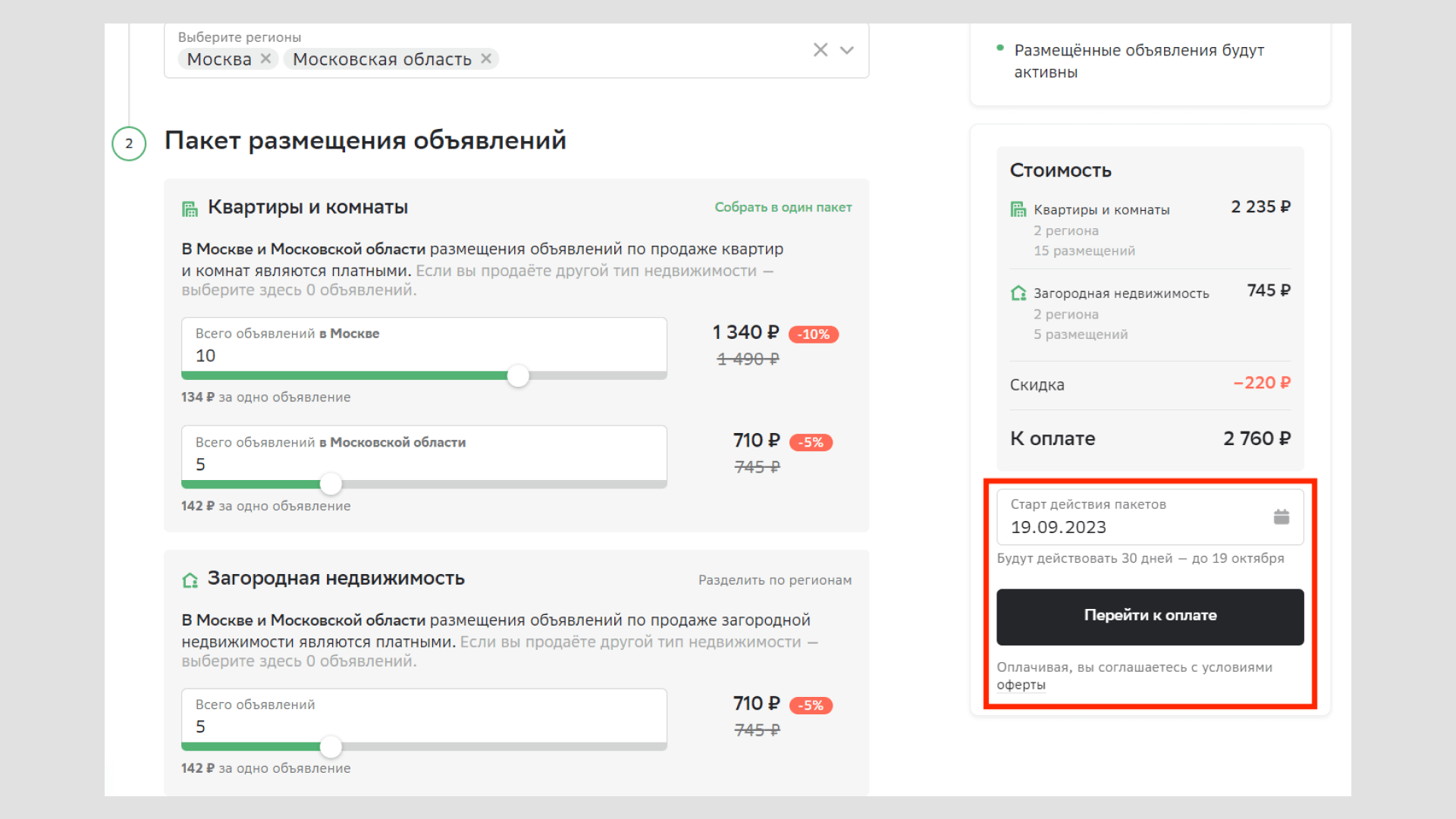This screenshot has height=819, width=1456.
Task: Click the 1 340 ₽ price
Action: tap(745, 332)
